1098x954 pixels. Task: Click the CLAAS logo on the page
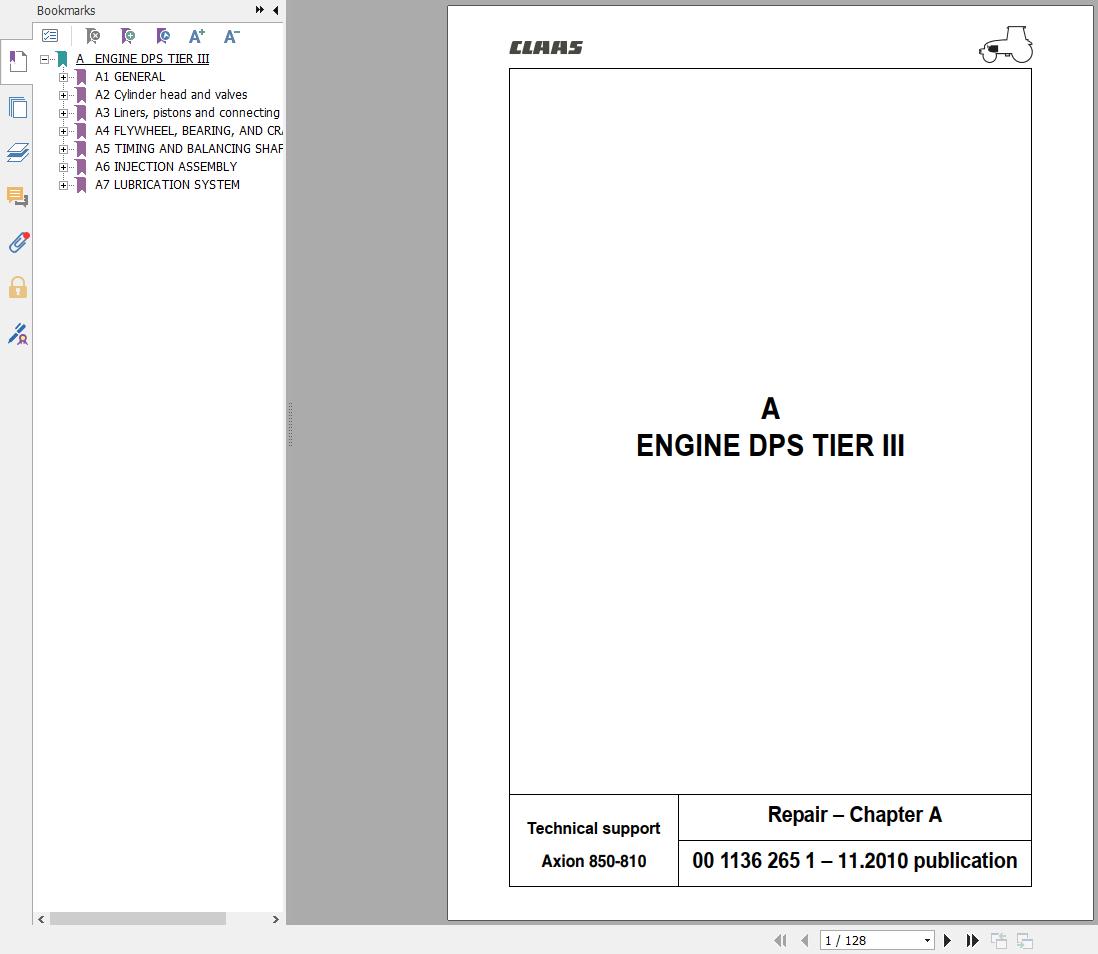click(x=546, y=48)
